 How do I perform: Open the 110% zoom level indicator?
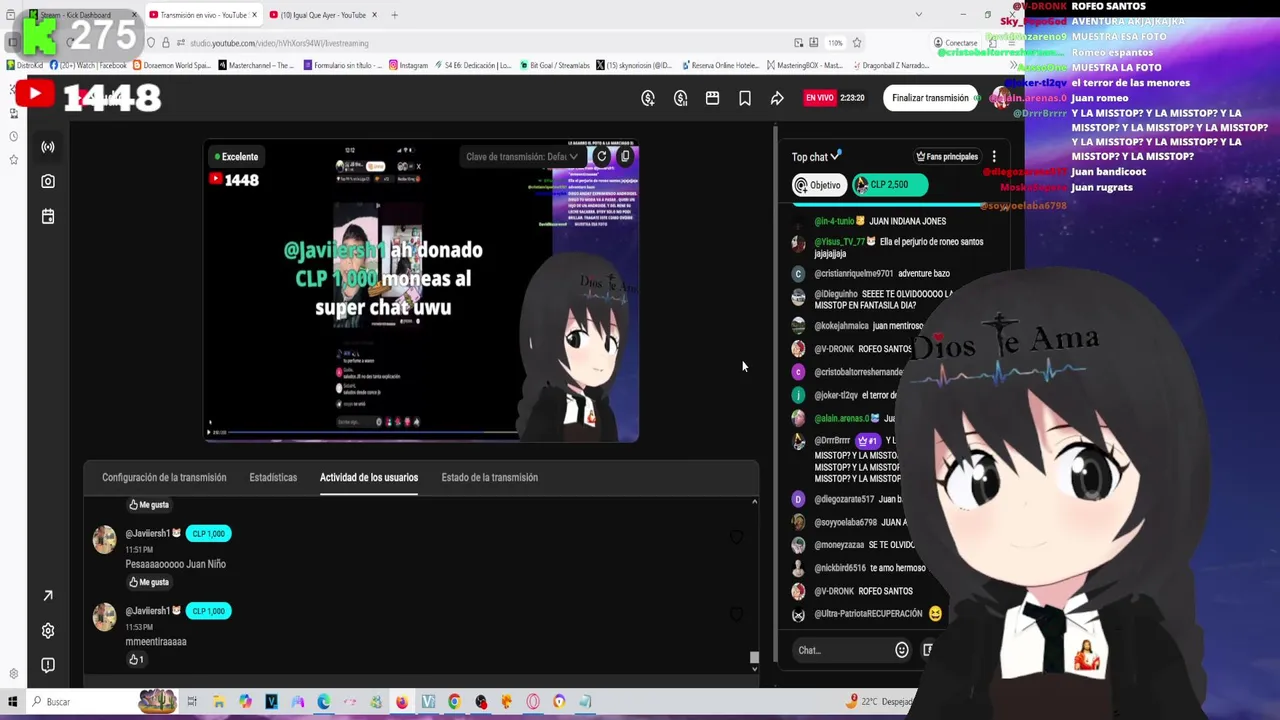[835, 43]
